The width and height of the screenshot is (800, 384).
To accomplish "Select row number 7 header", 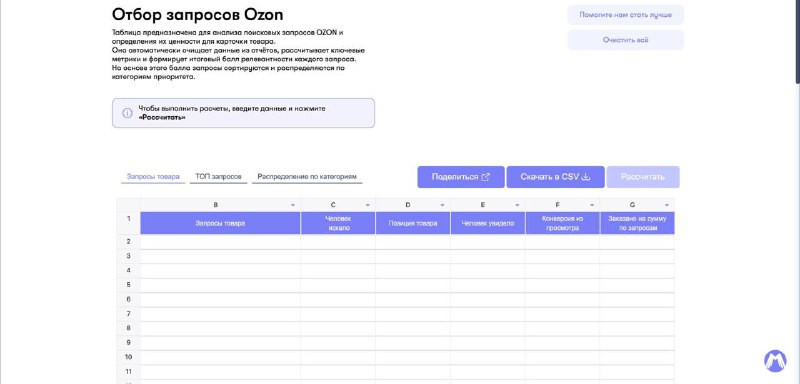I will (x=129, y=314).
